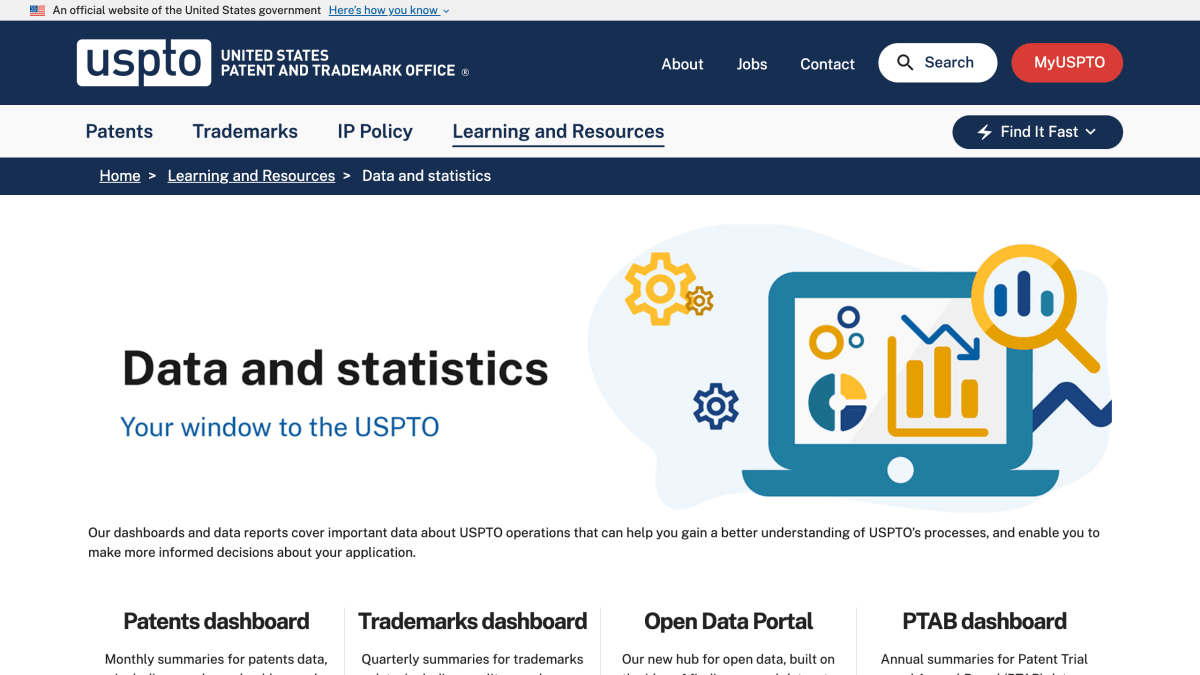This screenshot has width=1200, height=675.
Task: Click the PTAB dashboard heading
Action: coord(984,621)
